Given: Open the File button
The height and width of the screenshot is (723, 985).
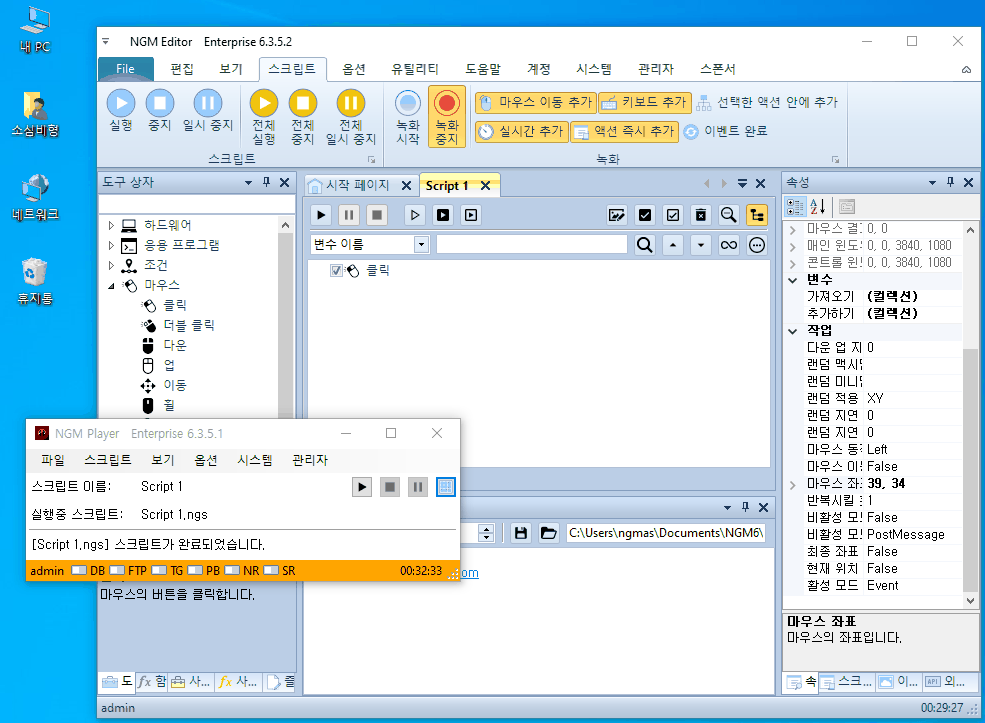Looking at the screenshot, I should tap(126, 69).
